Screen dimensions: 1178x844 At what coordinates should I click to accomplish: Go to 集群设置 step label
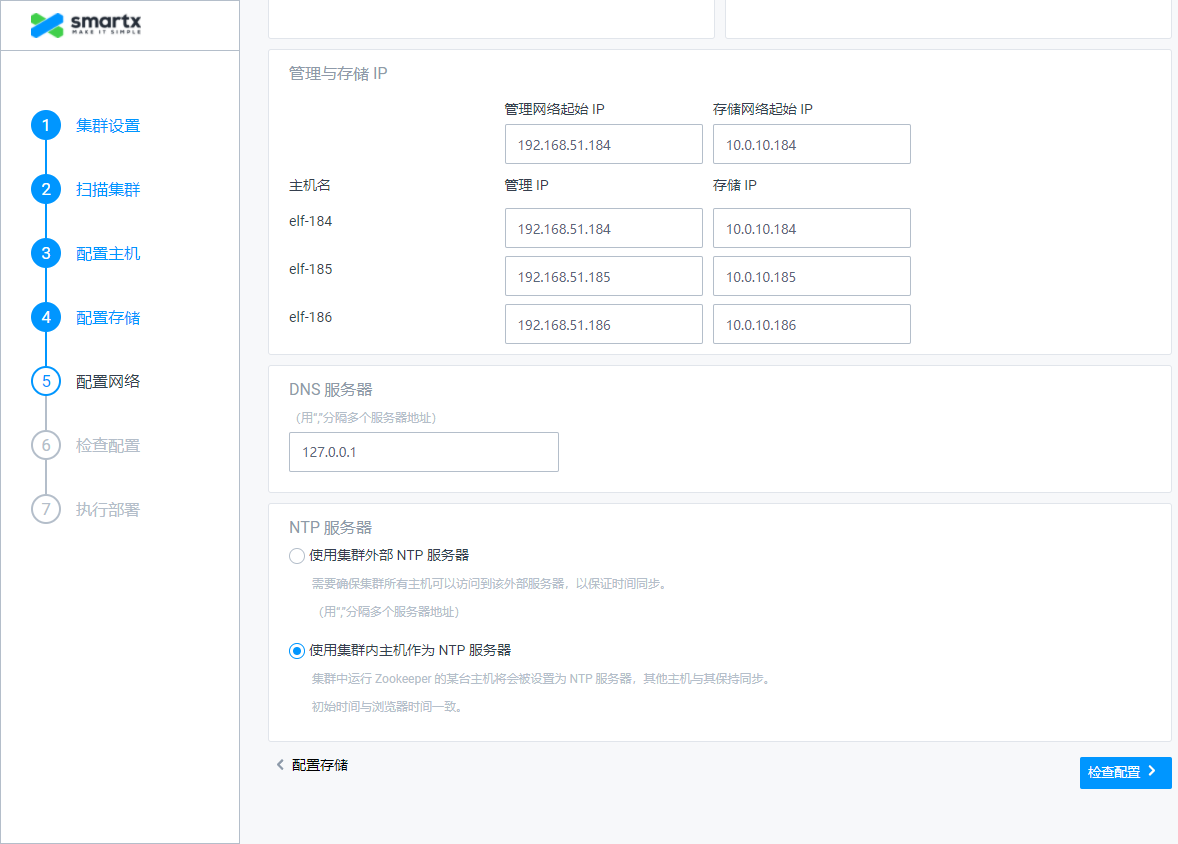click(x=108, y=126)
